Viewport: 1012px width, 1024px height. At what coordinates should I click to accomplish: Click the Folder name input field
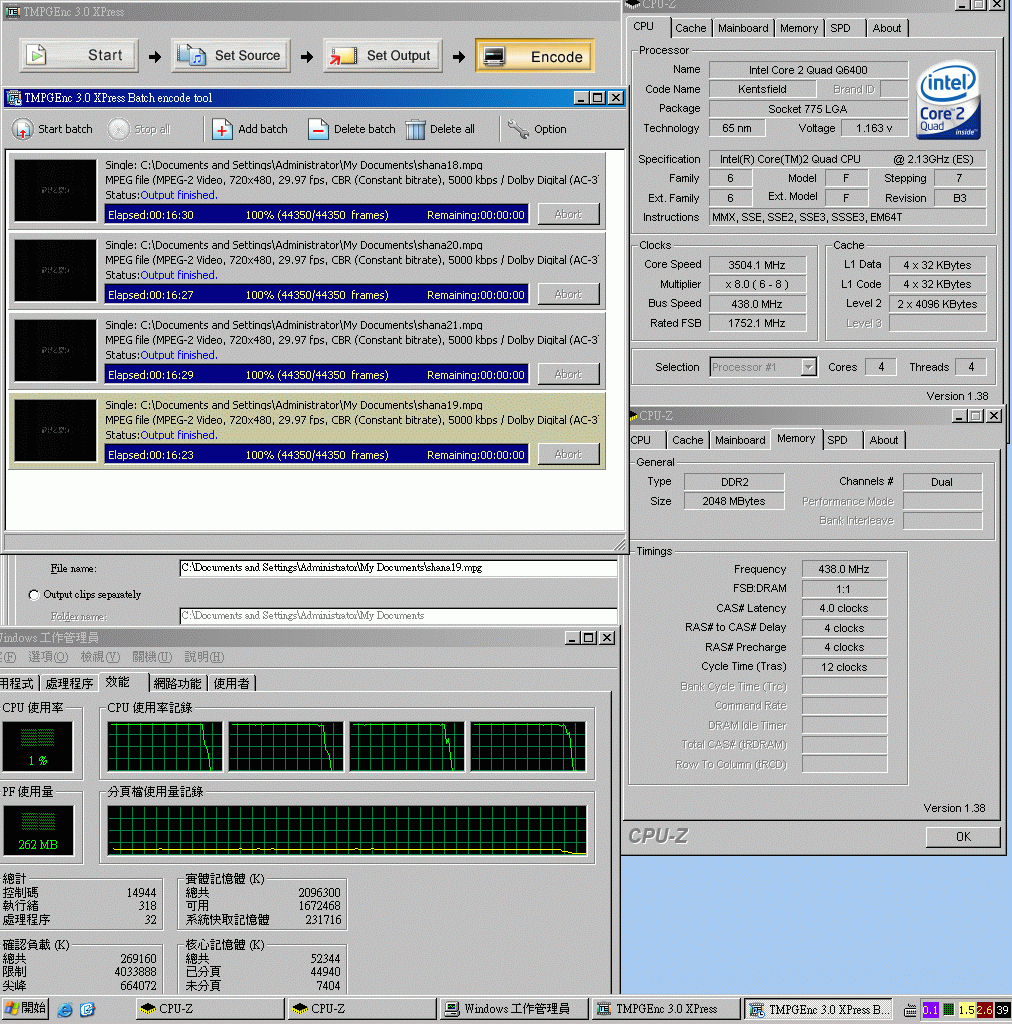[398, 616]
